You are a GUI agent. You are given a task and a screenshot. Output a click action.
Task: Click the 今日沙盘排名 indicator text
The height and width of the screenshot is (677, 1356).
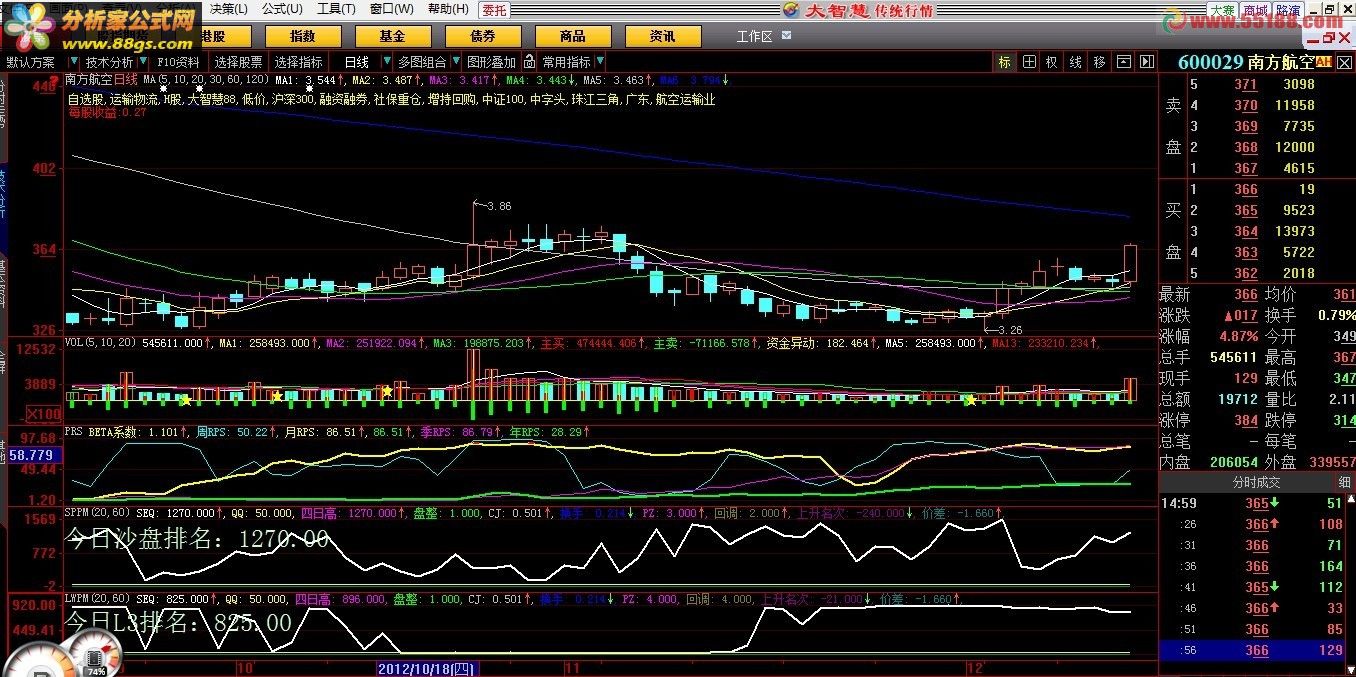pos(197,538)
